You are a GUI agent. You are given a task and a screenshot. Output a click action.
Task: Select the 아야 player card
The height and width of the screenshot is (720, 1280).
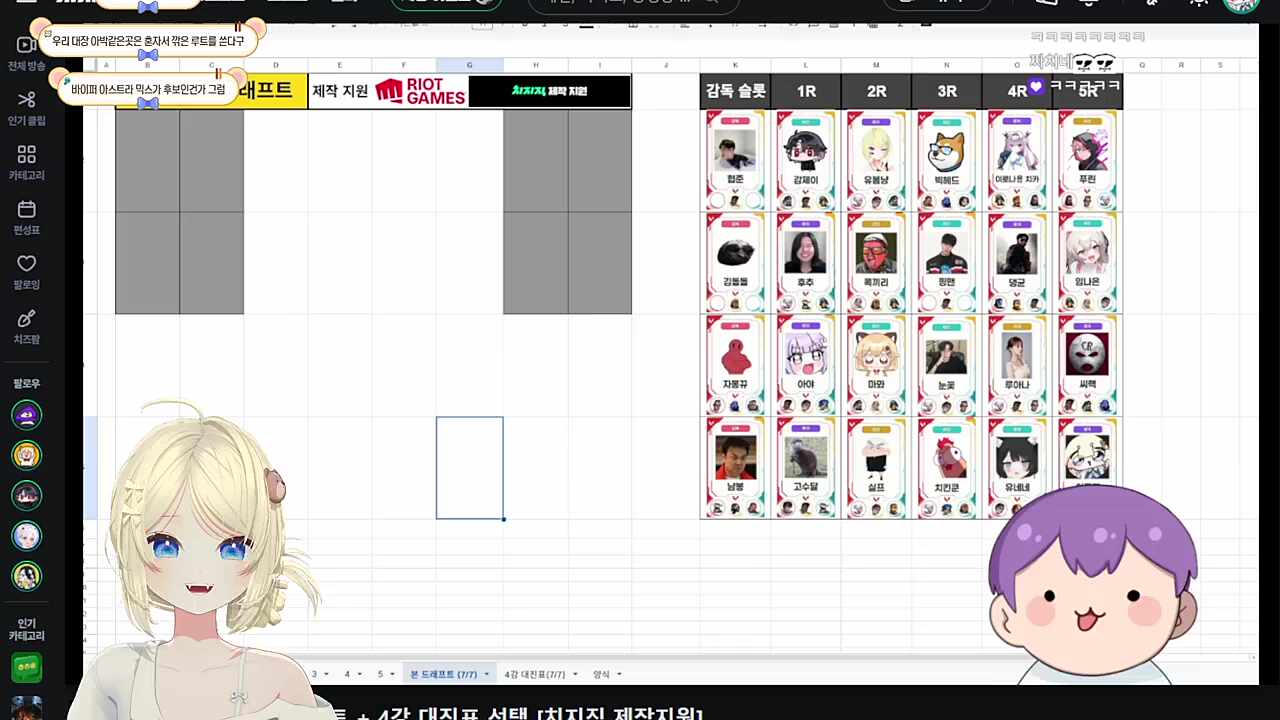coord(806,365)
